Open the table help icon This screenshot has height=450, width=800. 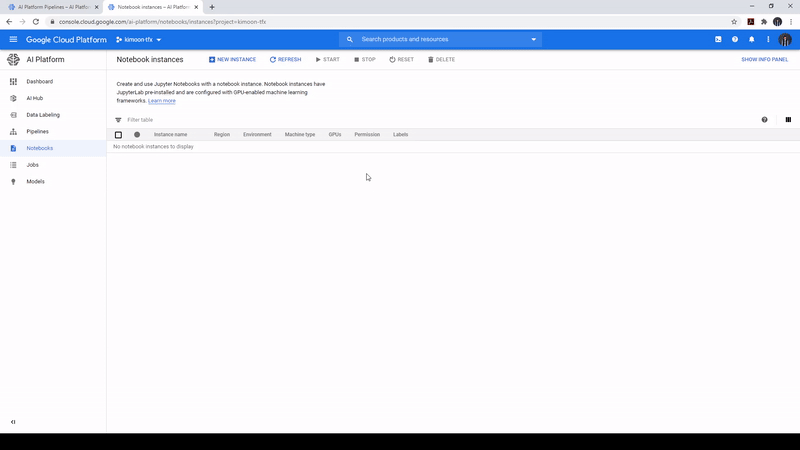coord(764,120)
